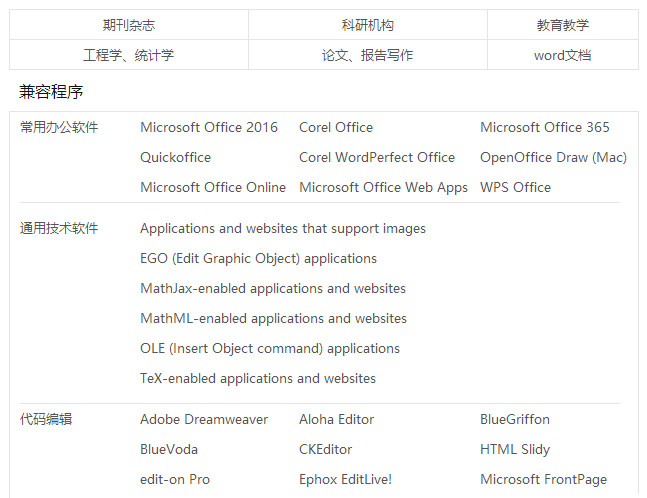
Task: Click the 兼容程序 heading
Action: 51,92
